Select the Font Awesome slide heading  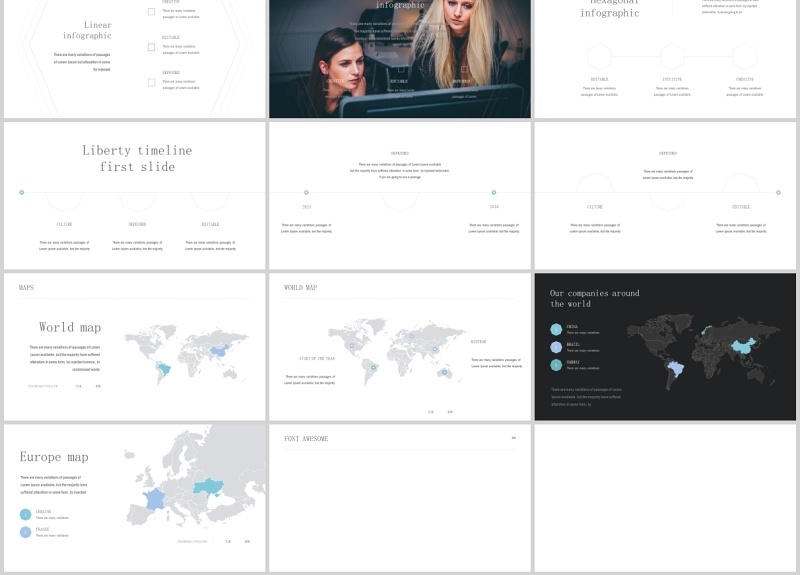(306, 439)
